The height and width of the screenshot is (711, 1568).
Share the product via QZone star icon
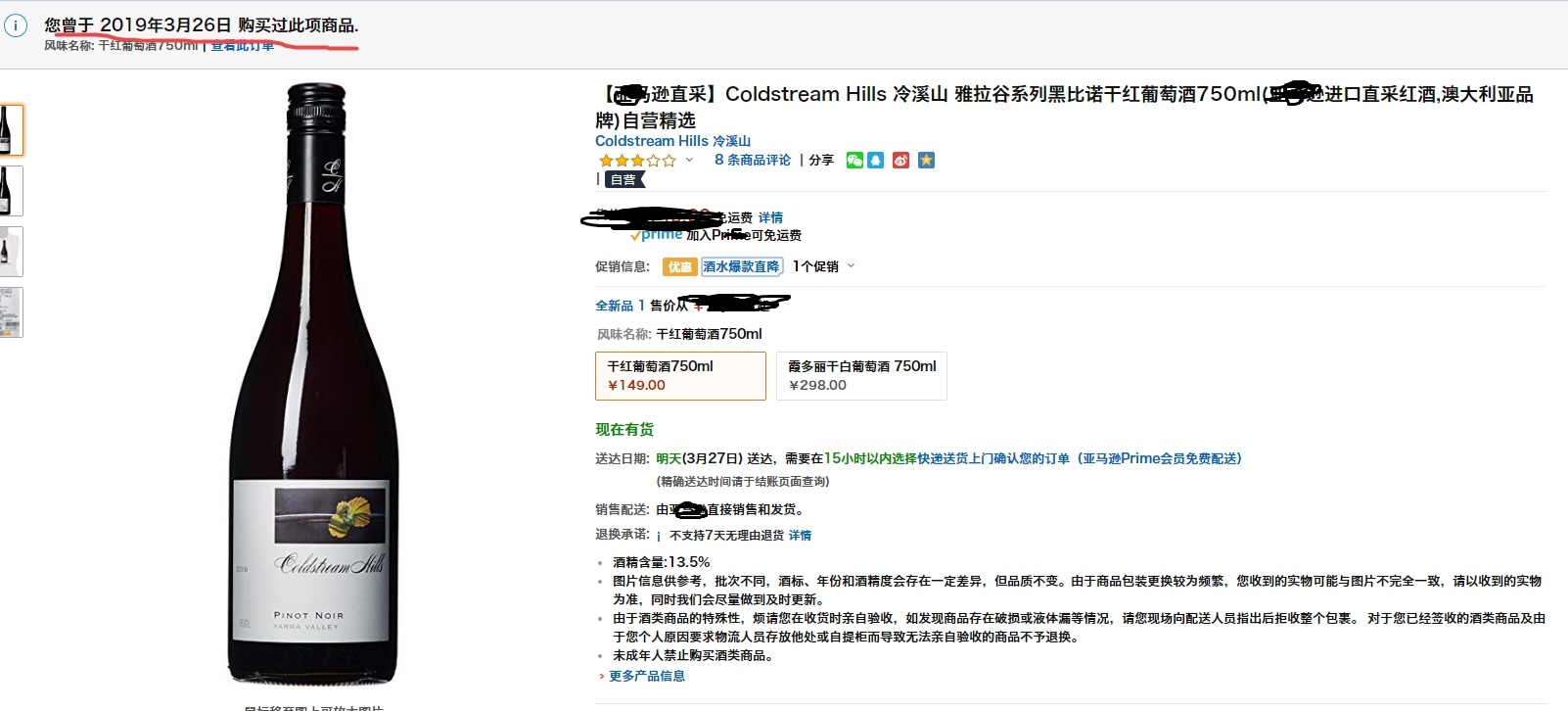click(926, 161)
